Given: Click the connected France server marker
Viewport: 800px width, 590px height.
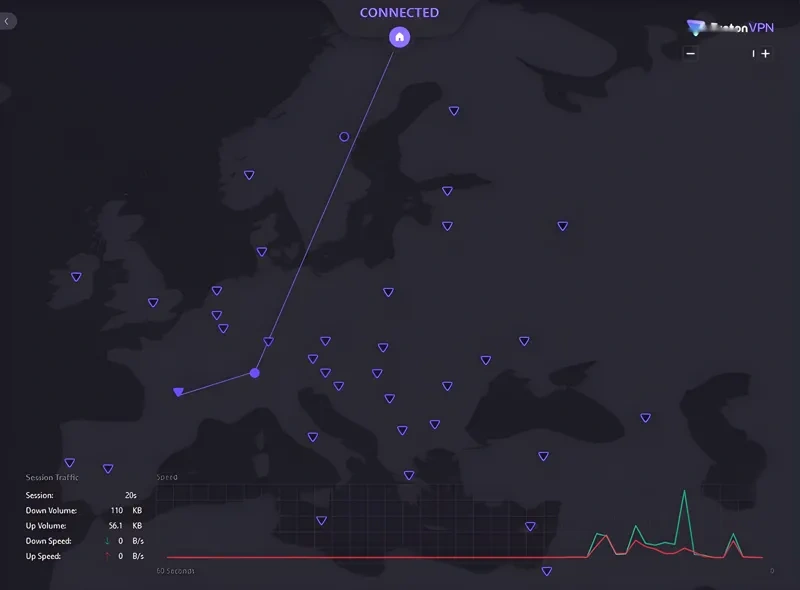Looking at the screenshot, I should (x=178, y=392).
